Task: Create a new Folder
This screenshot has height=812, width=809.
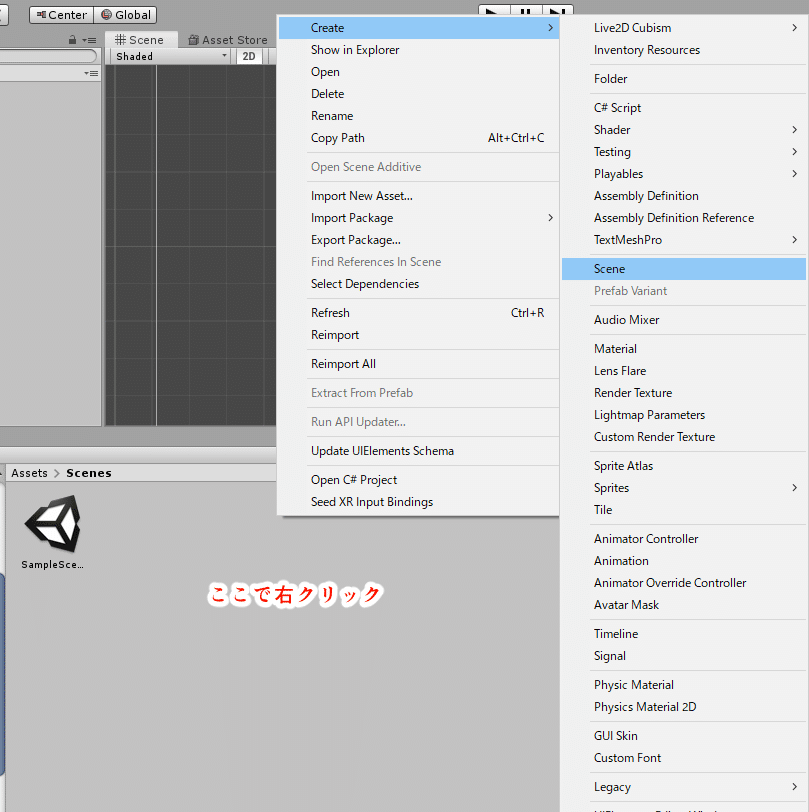Action: pos(684,79)
